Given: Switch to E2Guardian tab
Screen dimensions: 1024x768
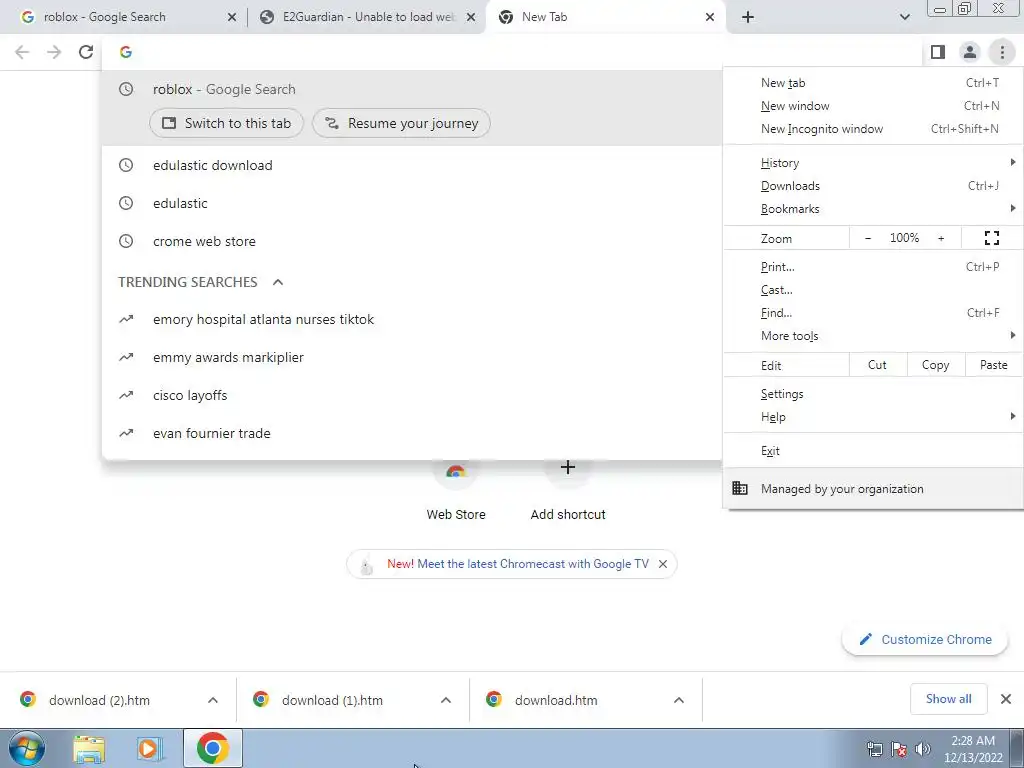Looking at the screenshot, I should coord(366,17).
